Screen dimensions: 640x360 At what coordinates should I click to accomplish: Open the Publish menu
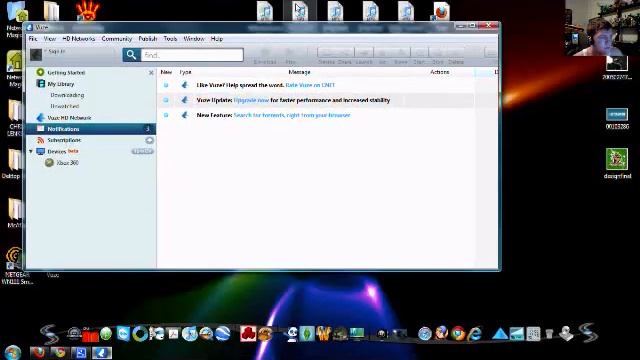coord(148,39)
